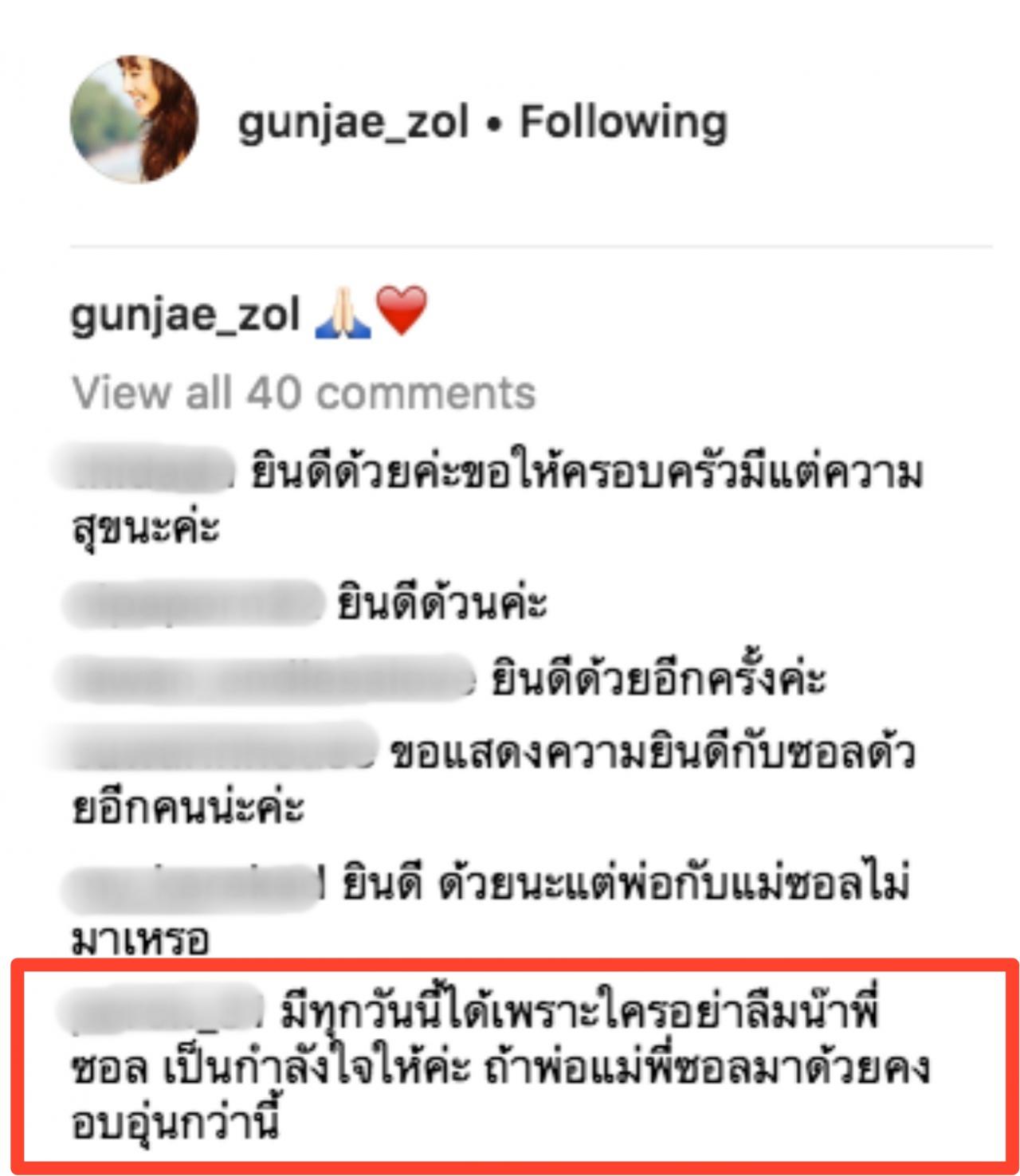This screenshot has width=1020, height=1176.
Task: Click gunjae_zol username beside the avatar
Action: pos(353,124)
